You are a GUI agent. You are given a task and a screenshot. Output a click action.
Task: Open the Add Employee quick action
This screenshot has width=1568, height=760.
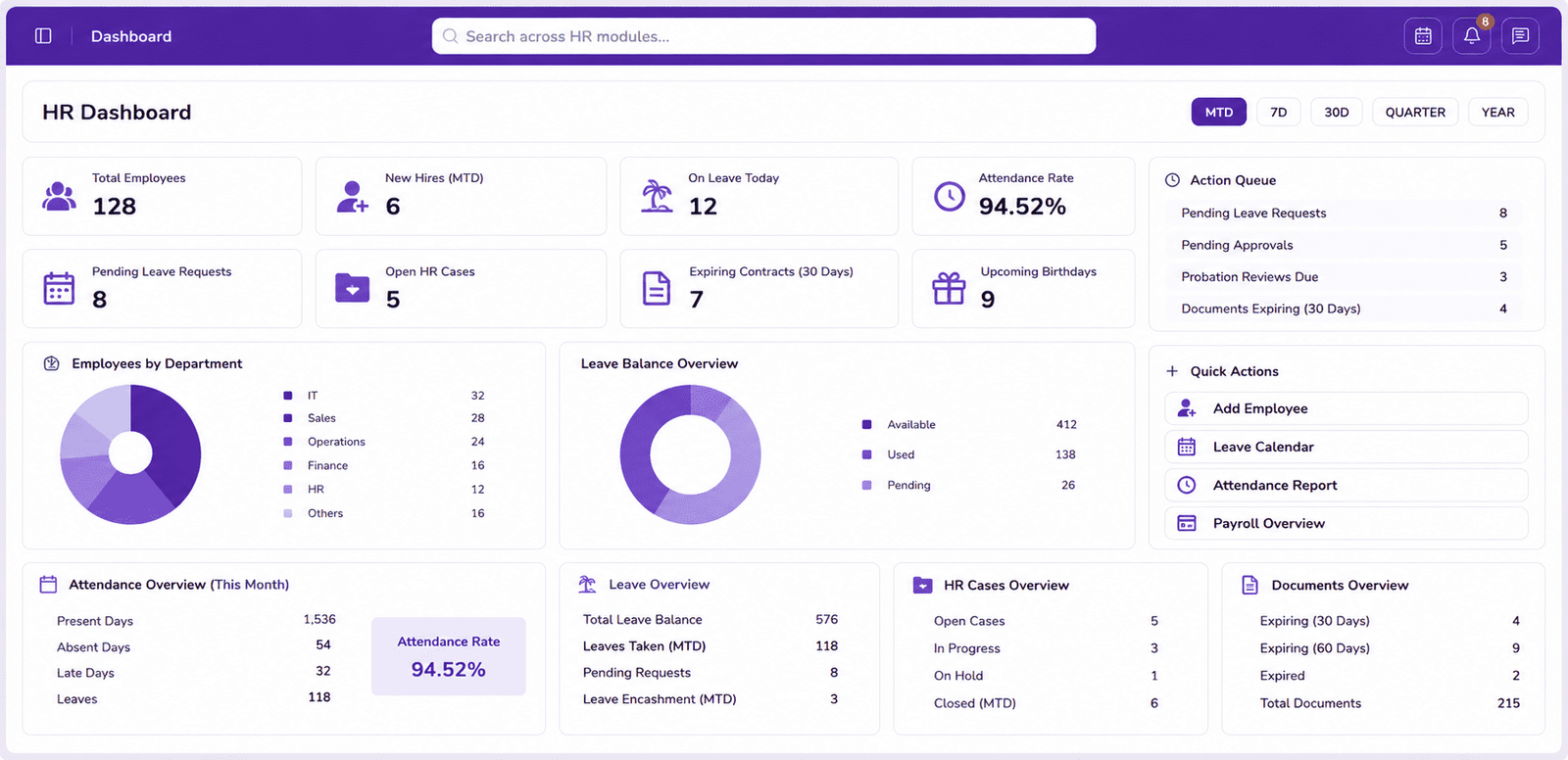[x=1347, y=408]
